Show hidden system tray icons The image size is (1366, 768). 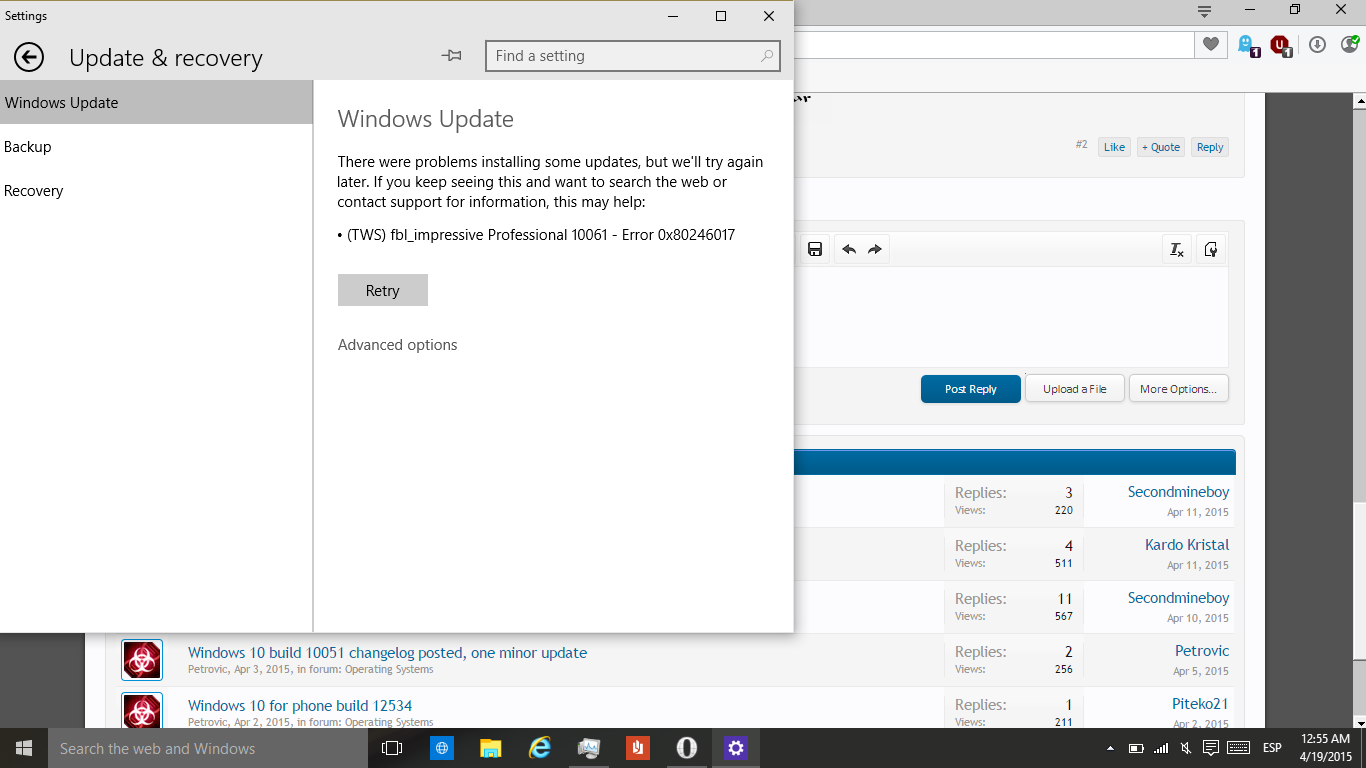[x=1110, y=748]
